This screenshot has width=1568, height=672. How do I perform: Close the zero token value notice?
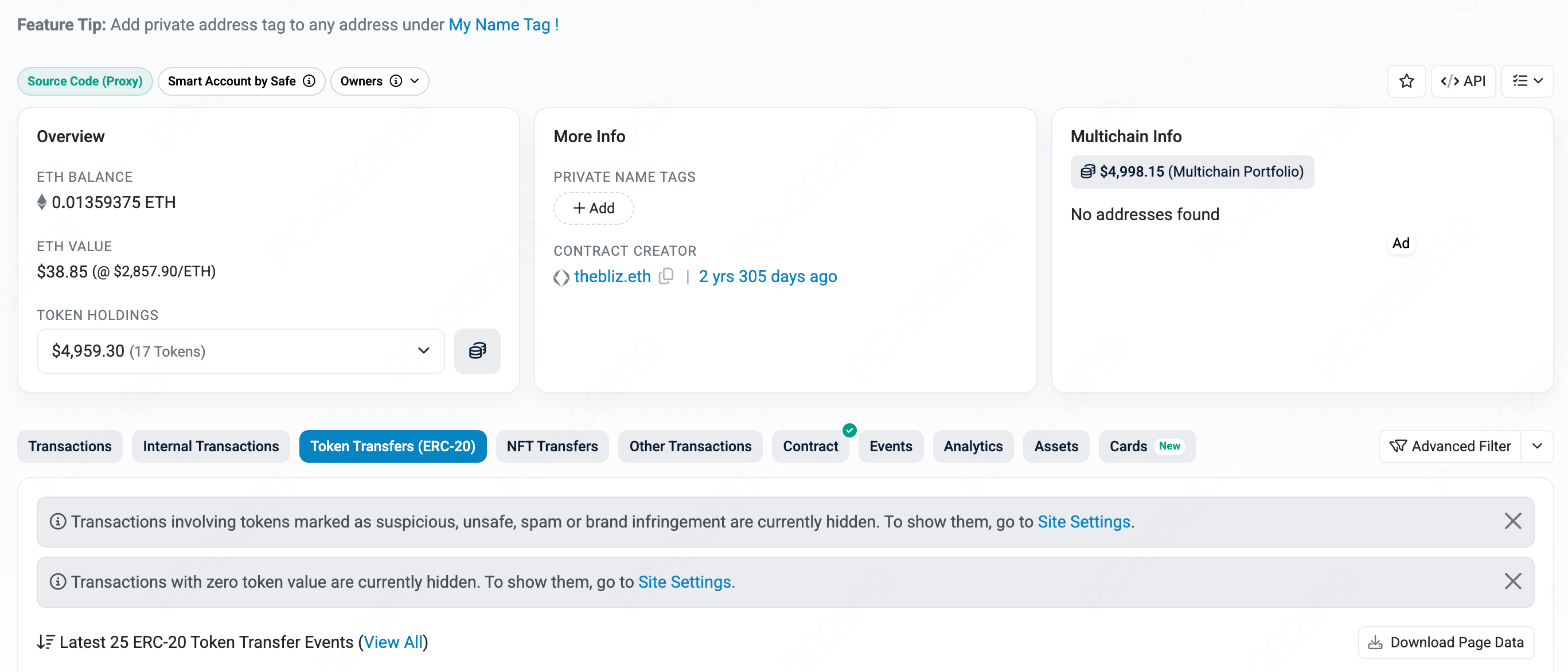click(x=1512, y=581)
